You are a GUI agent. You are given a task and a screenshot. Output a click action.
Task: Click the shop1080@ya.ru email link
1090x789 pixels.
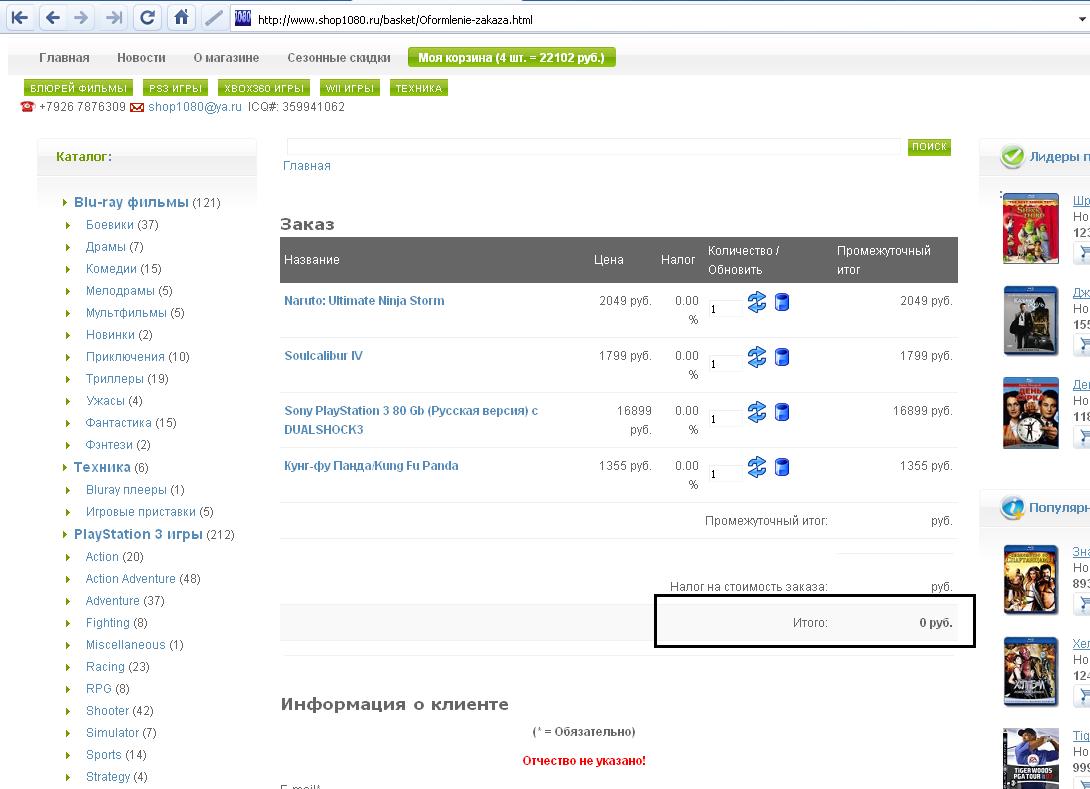195,106
